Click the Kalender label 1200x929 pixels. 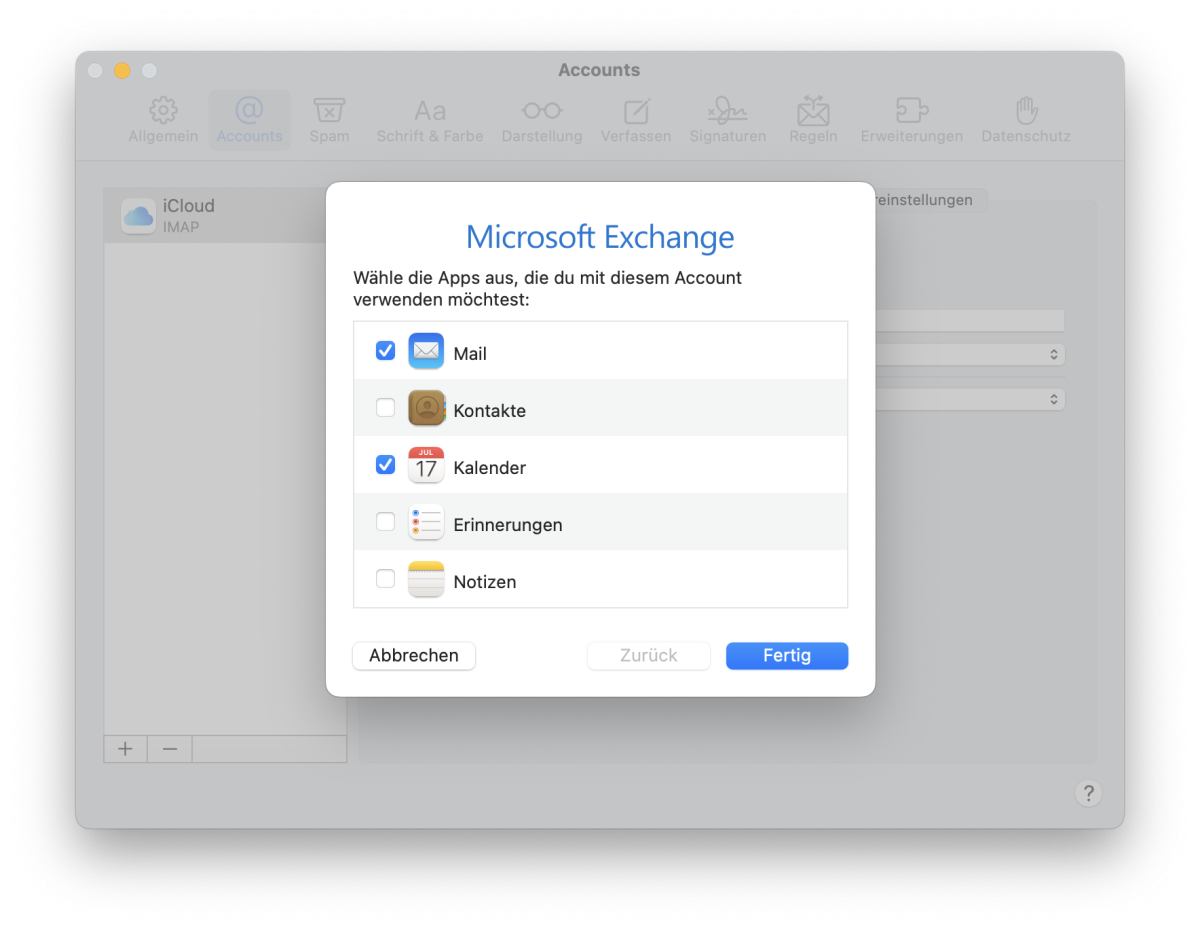489,468
